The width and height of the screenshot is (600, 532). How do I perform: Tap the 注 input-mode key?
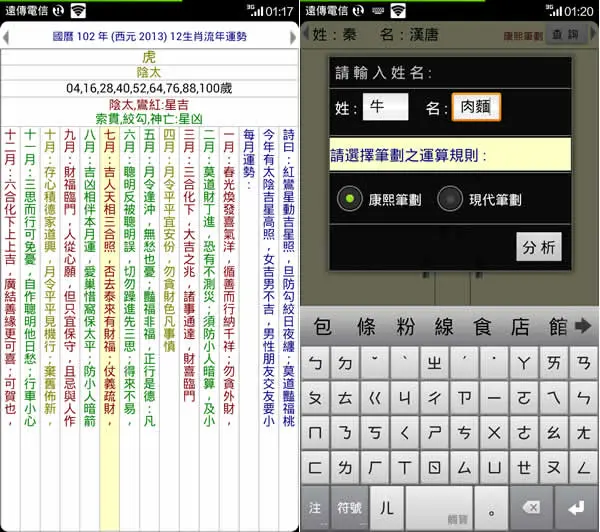315,508
